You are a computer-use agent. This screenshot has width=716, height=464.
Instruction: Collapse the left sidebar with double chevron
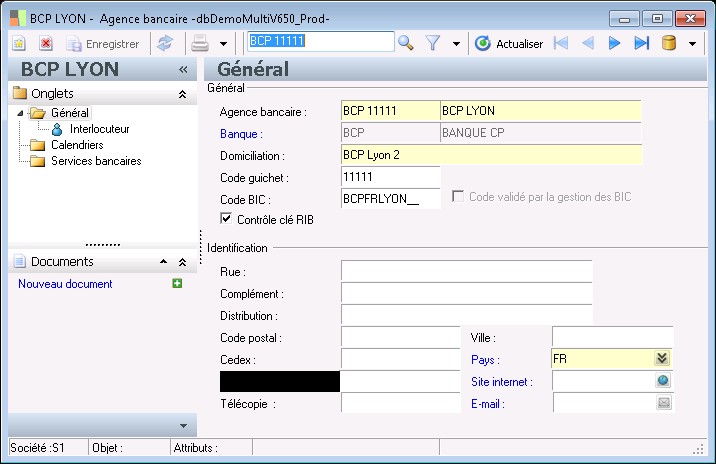184,69
